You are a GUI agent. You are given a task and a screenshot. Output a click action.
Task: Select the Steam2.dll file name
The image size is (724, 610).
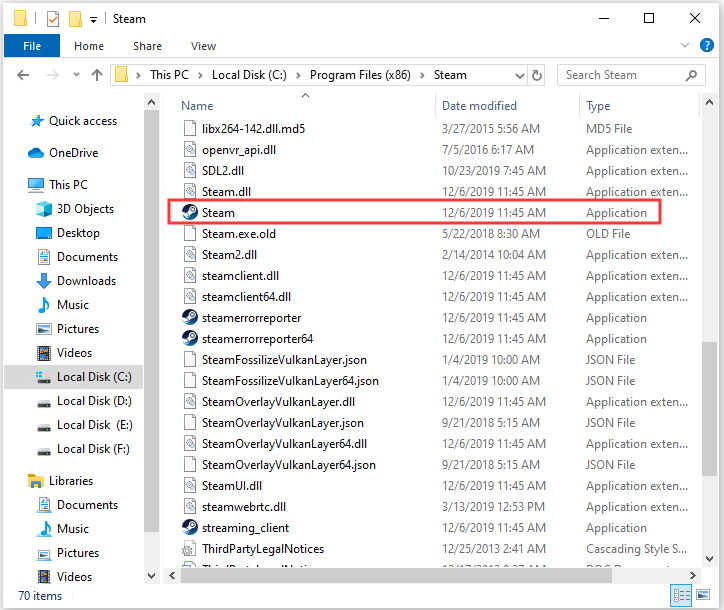[x=229, y=254]
